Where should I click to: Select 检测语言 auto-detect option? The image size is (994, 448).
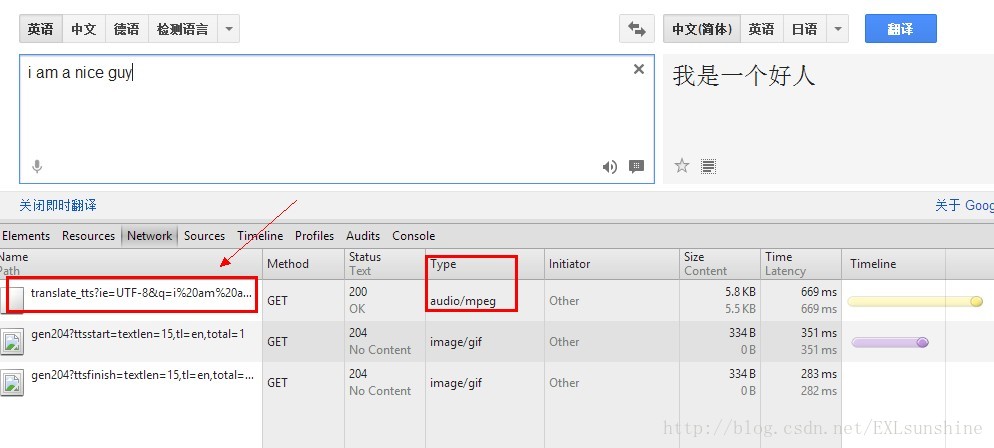pyautogui.click(x=183, y=29)
